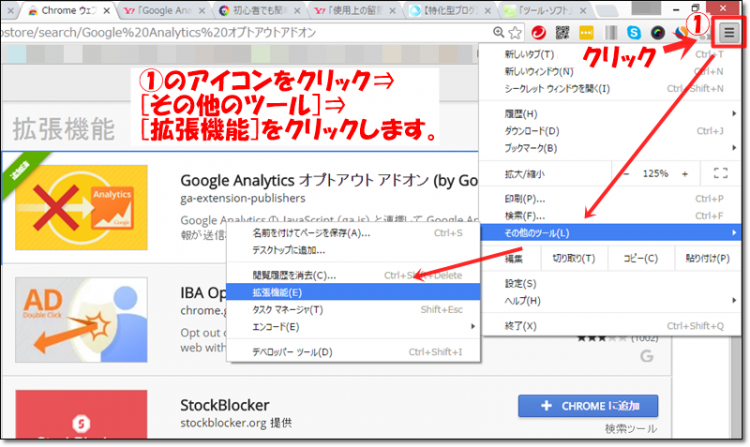750x447 pixels.
Task: Select 名前を付けてページを保存(A)...
Action: pos(353,233)
